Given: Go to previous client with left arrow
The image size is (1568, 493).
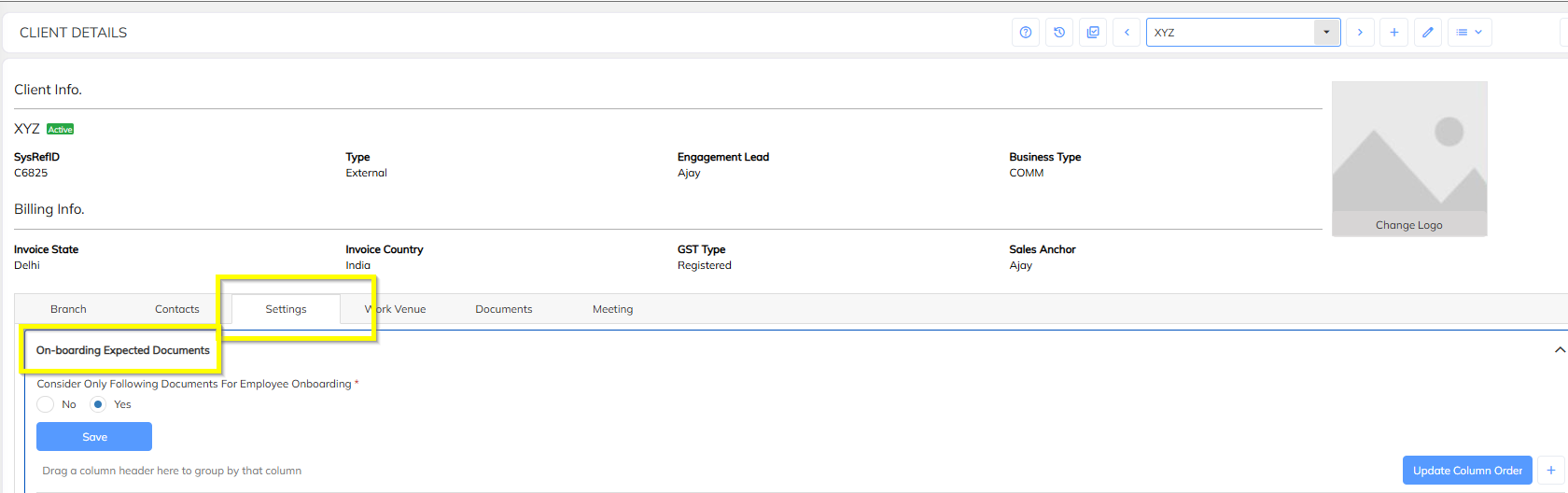Looking at the screenshot, I should point(1127,33).
